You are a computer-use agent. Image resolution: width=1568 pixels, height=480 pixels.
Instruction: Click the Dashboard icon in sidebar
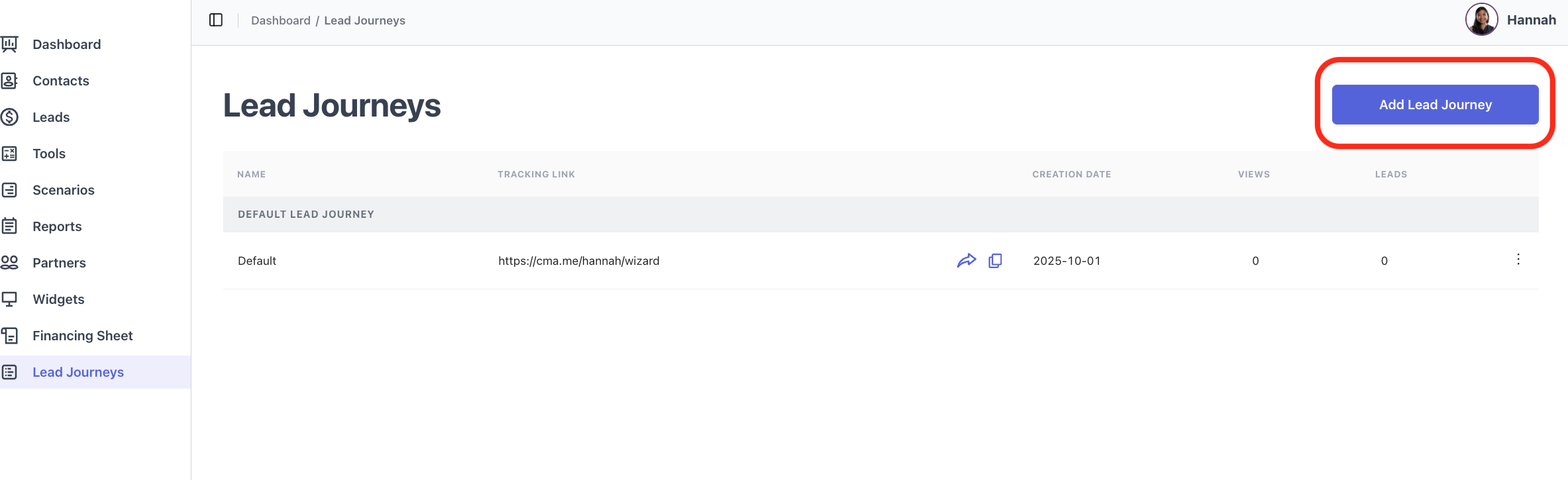(x=9, y=44)
